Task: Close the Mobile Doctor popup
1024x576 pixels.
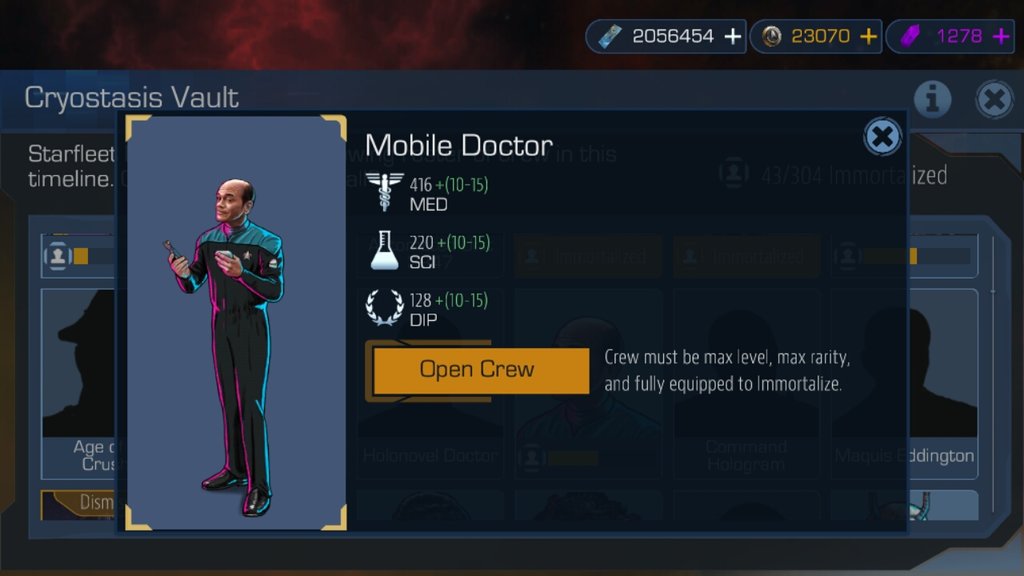Action: click(882, 137)
